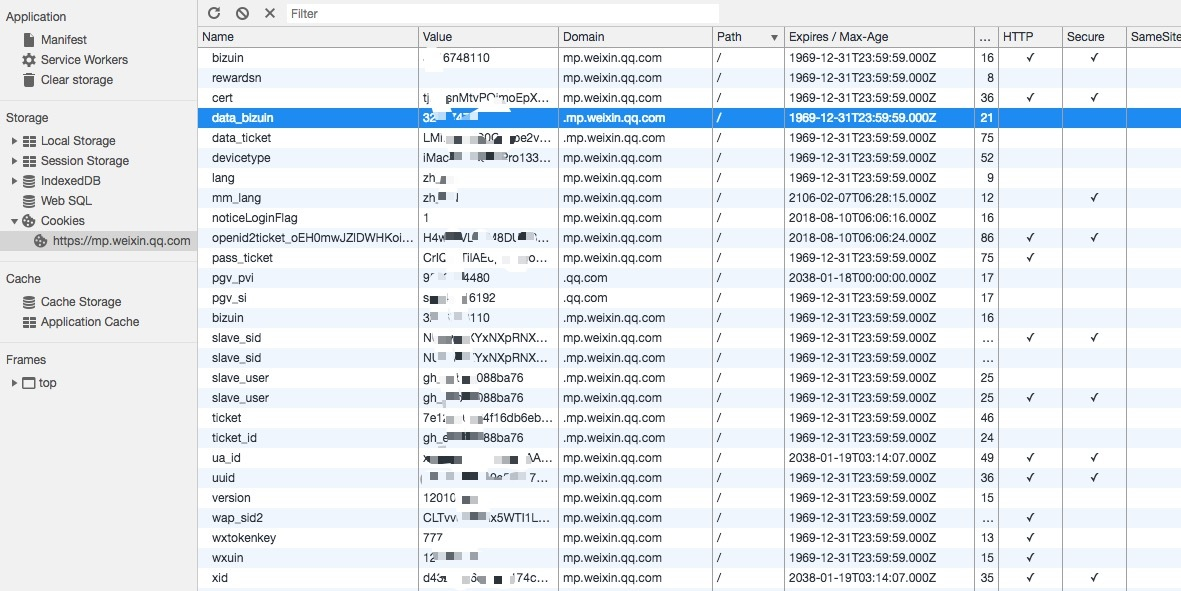Click the Manifest document icon
The width and height of the screenshot is (1181, 591).
coord(29,40)
